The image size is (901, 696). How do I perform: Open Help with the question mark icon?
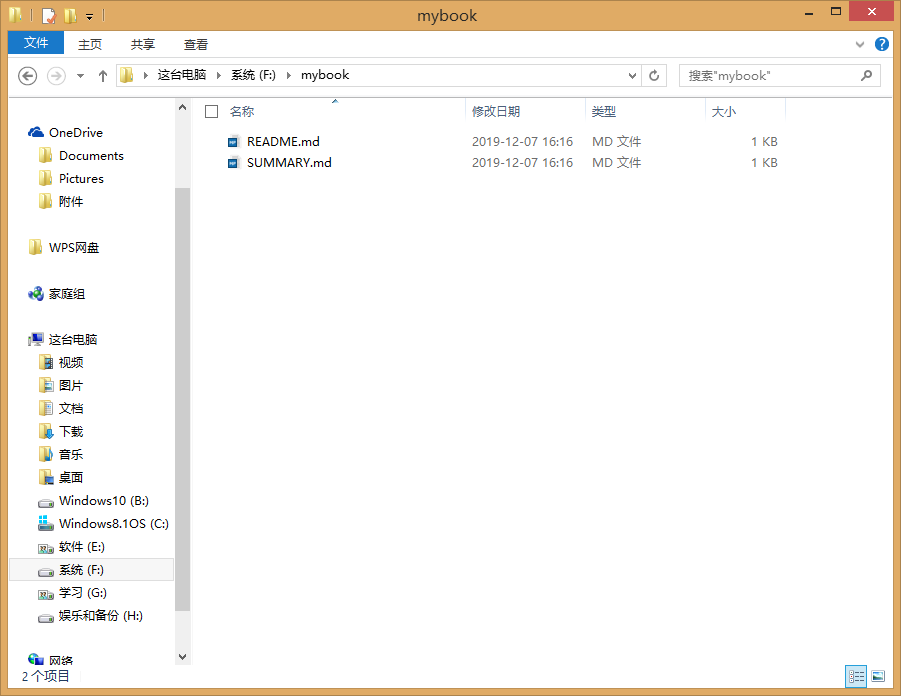coord(881,44)
